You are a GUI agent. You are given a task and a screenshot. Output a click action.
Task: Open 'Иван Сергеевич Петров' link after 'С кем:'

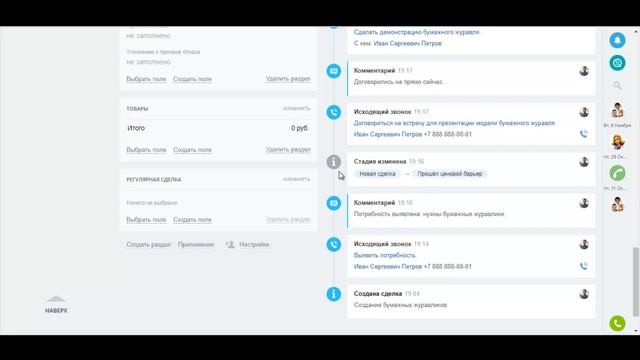408,43
